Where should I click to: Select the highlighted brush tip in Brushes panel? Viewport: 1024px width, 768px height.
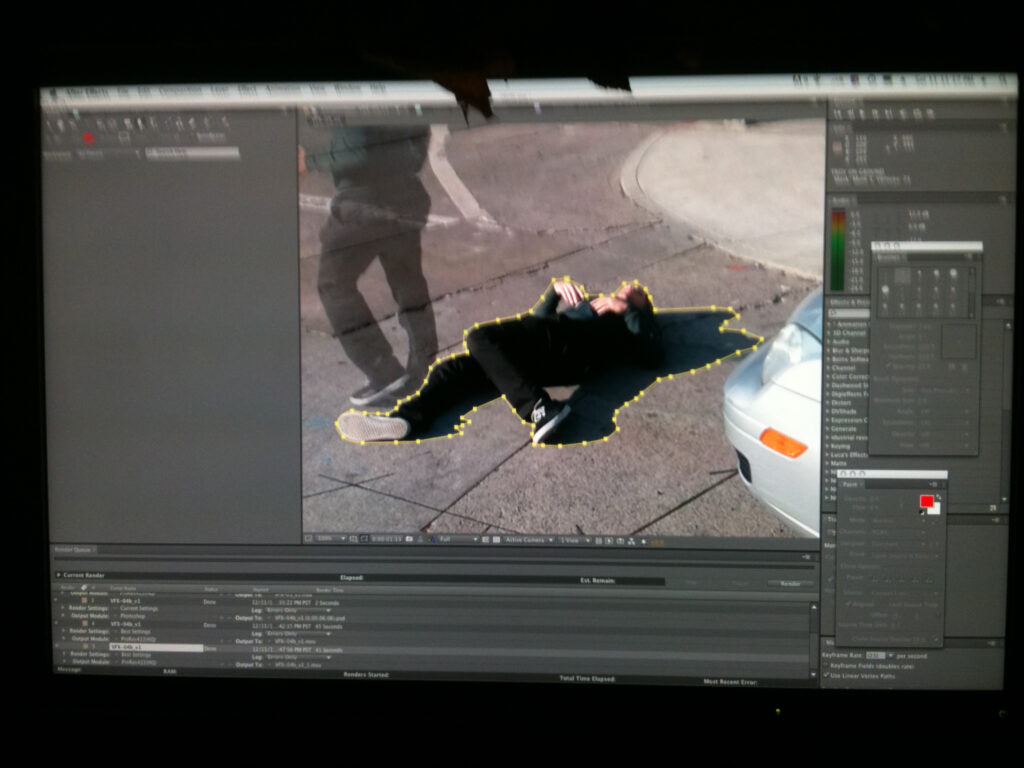click(x=903, y=275)
